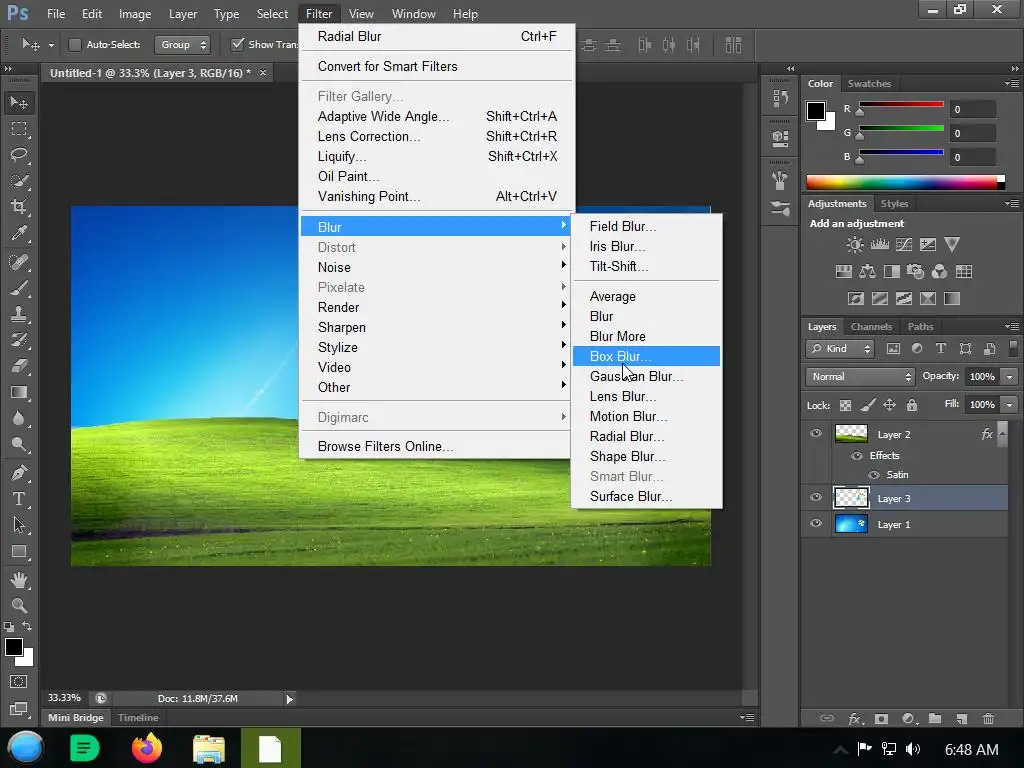Add a Color Balance adjustment
Viewport: 1024px width, 768px height.
click(867, 272)
